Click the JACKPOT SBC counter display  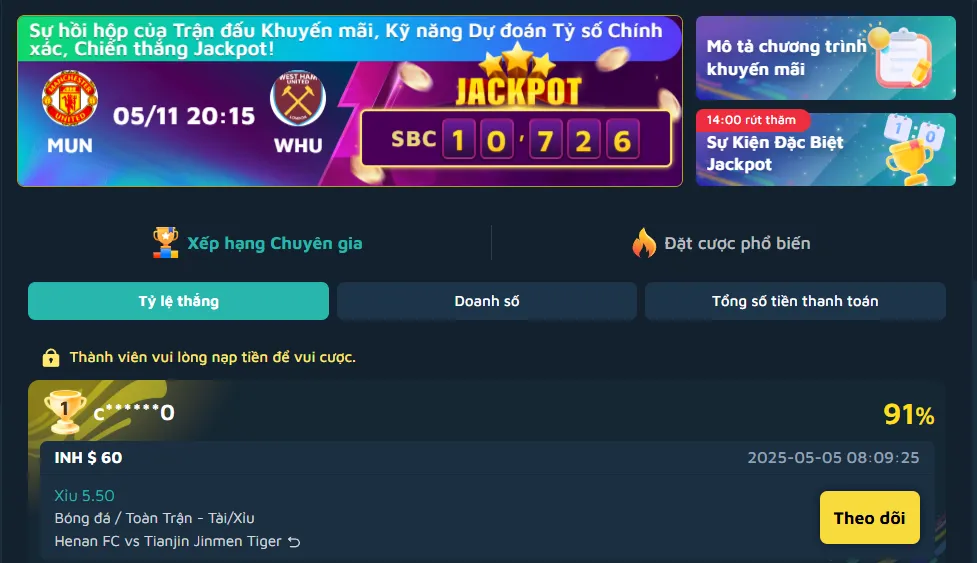point(516,139)
